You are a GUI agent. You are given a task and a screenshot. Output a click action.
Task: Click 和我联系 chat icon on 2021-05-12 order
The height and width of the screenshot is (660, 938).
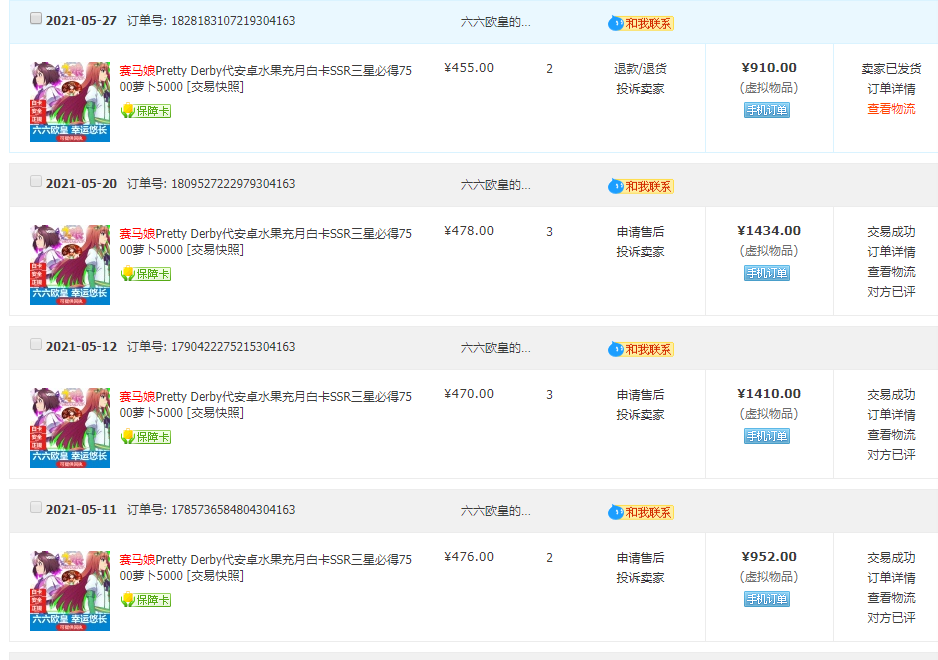point(641,349)
